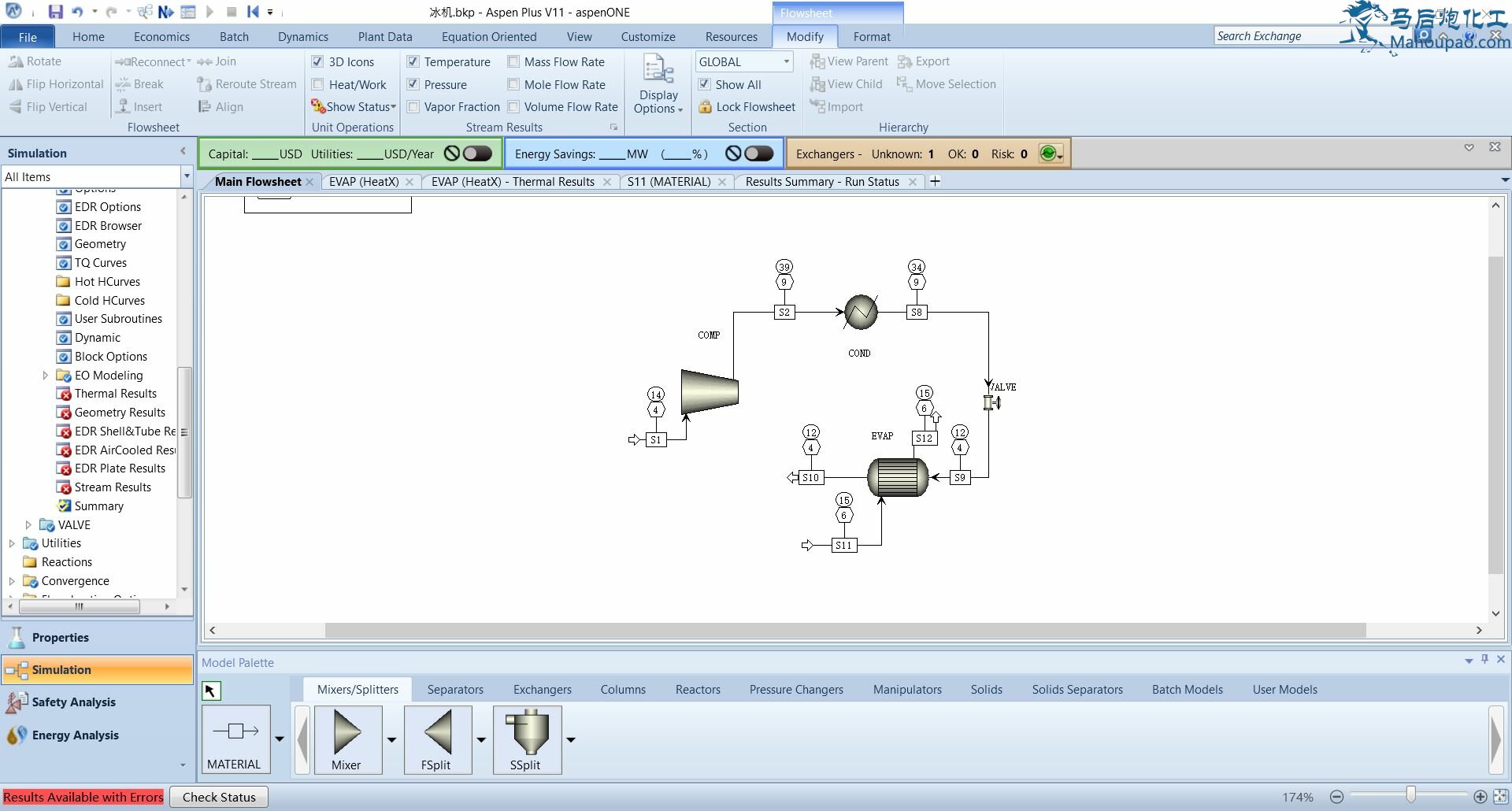This screenshot has width=1512, height=811.
Task: Click the flowsheet horizontal scrollbar
Action: 845,631
